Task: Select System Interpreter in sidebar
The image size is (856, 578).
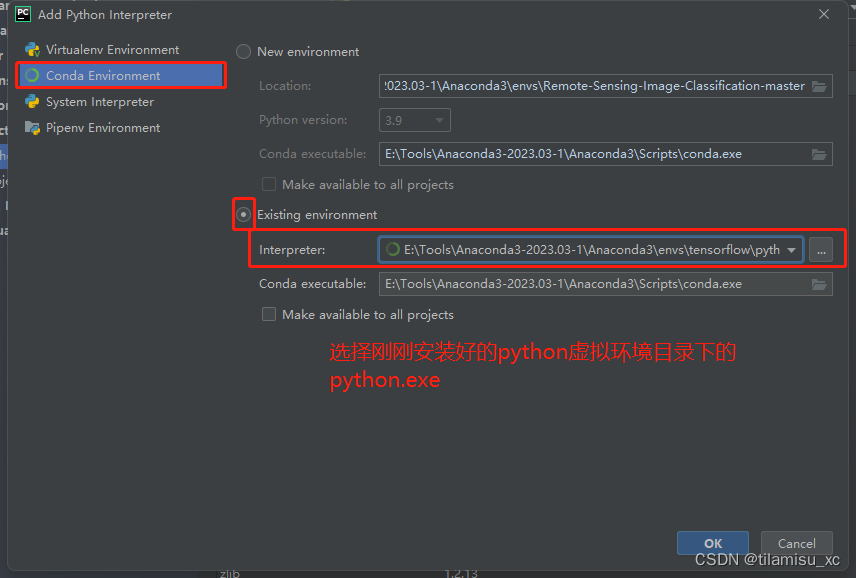Action: (100, 102)
